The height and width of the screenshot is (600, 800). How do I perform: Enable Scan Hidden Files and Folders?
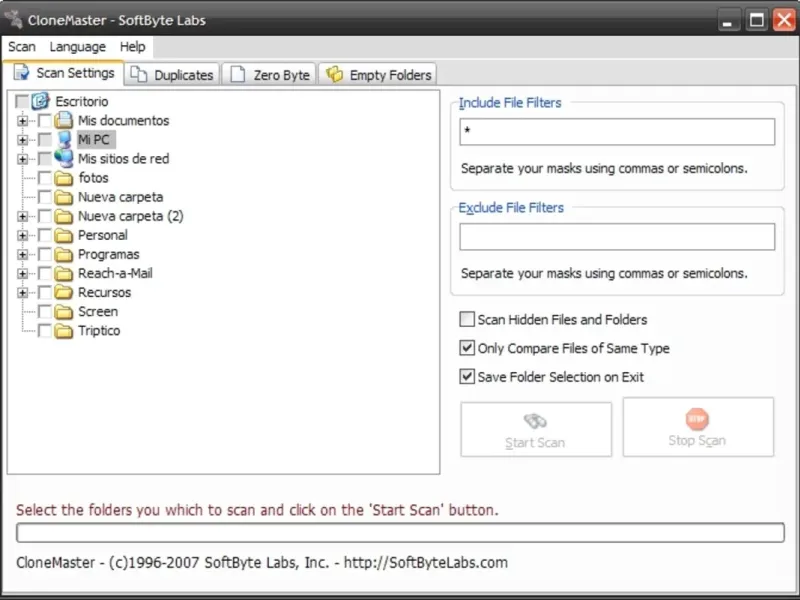pyautogui.click(x=467, y=319)
